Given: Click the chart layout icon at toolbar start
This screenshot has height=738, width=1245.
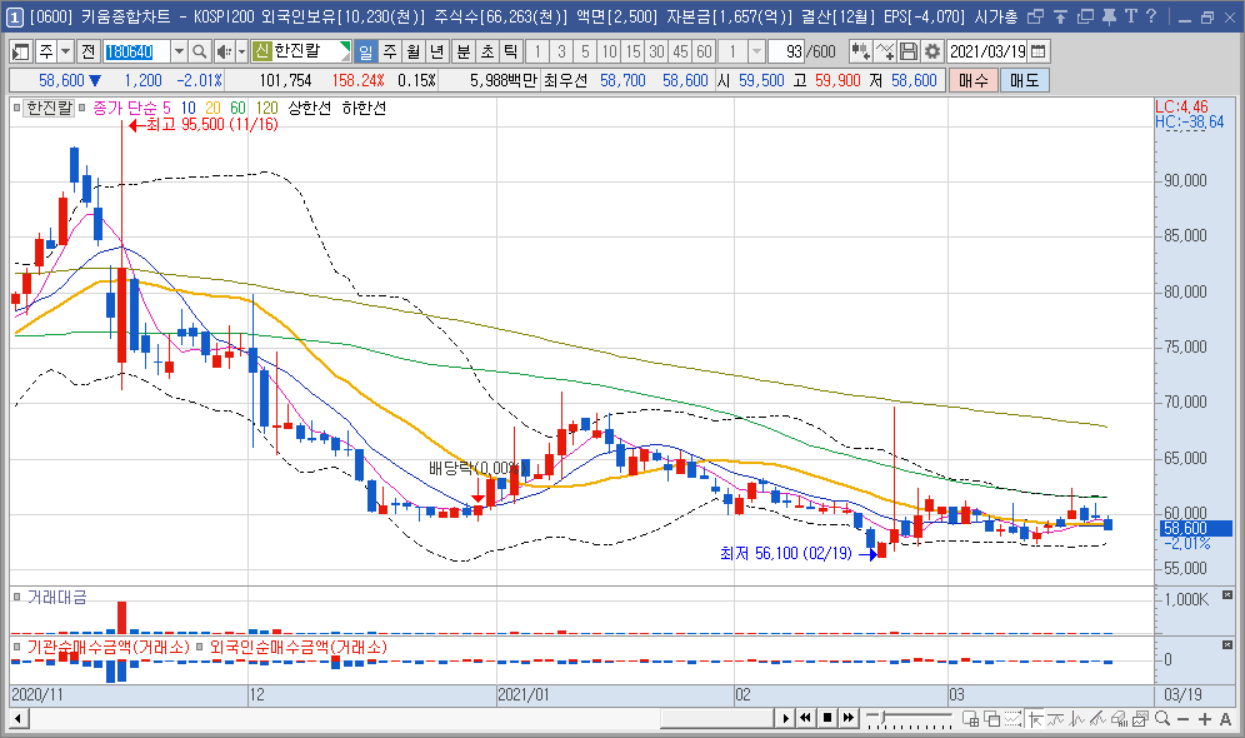Looking at the screenshot, I should tap(21, 51).
